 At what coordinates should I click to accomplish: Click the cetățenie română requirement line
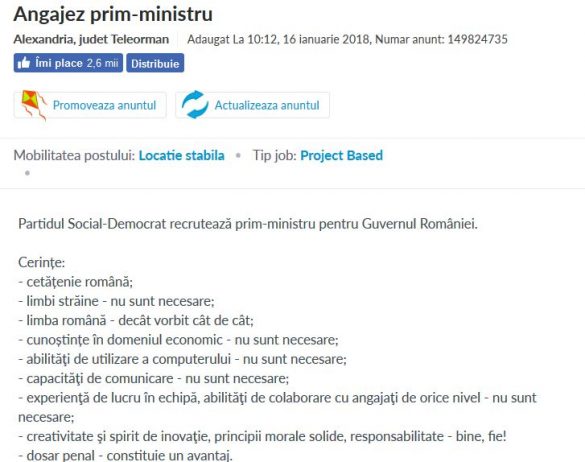(x=75, y=282)
